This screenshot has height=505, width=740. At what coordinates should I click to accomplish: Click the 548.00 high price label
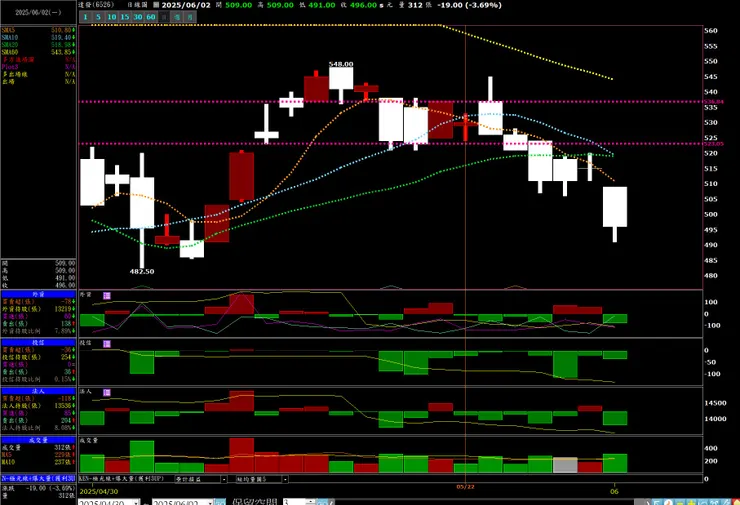coord(341,64)
